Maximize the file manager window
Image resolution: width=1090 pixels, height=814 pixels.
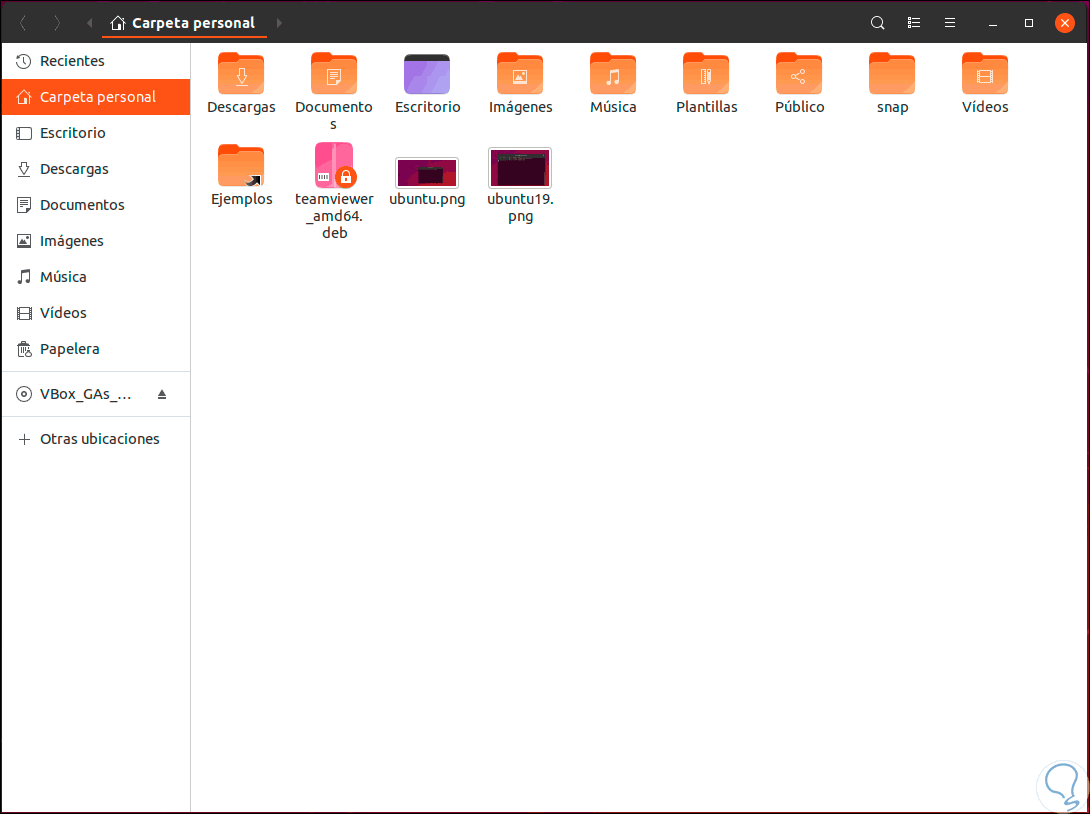1029,23
